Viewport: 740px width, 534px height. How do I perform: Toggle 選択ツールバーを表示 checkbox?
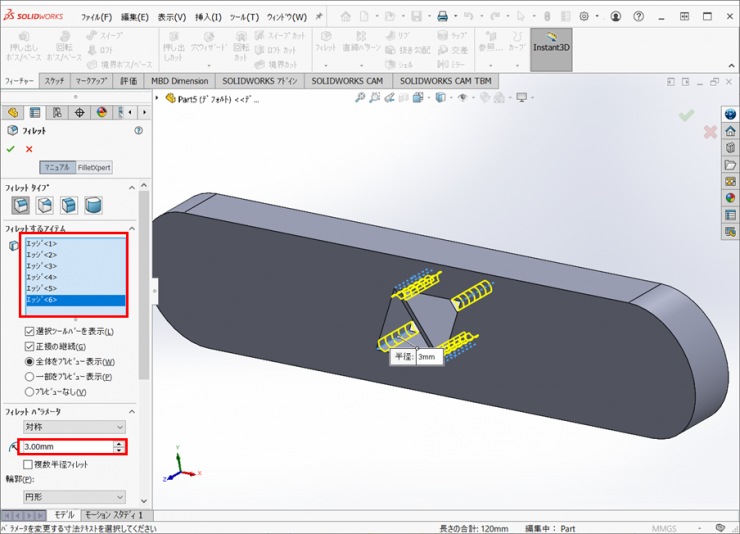[30, 331]
